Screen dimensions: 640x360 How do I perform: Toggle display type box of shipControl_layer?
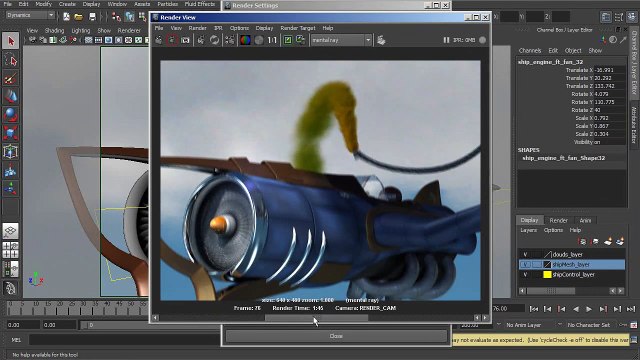click(x=537, y=275)
